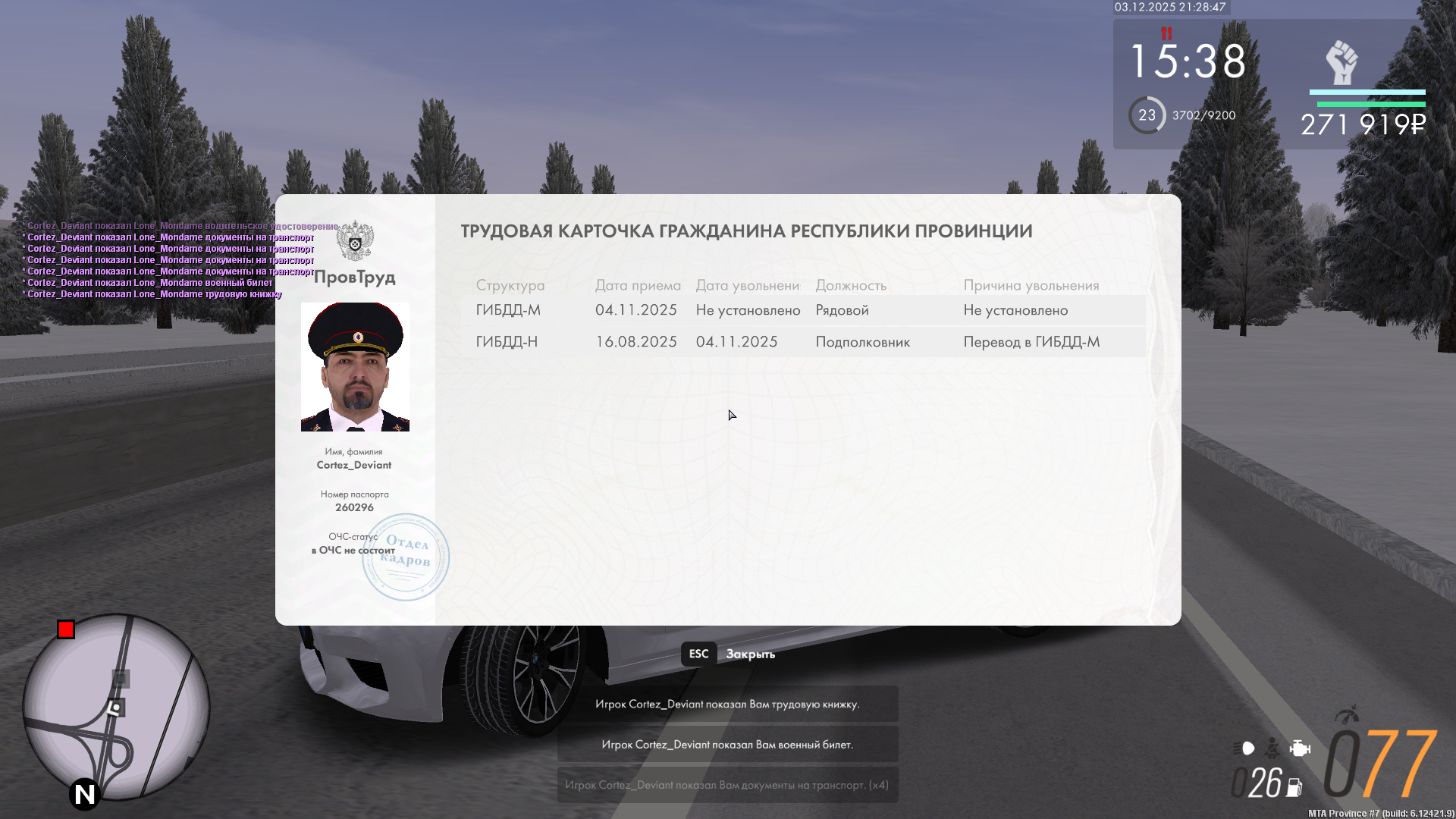
Task: Click the level 23 progress ring
Action: click(x=1147, y=115)
